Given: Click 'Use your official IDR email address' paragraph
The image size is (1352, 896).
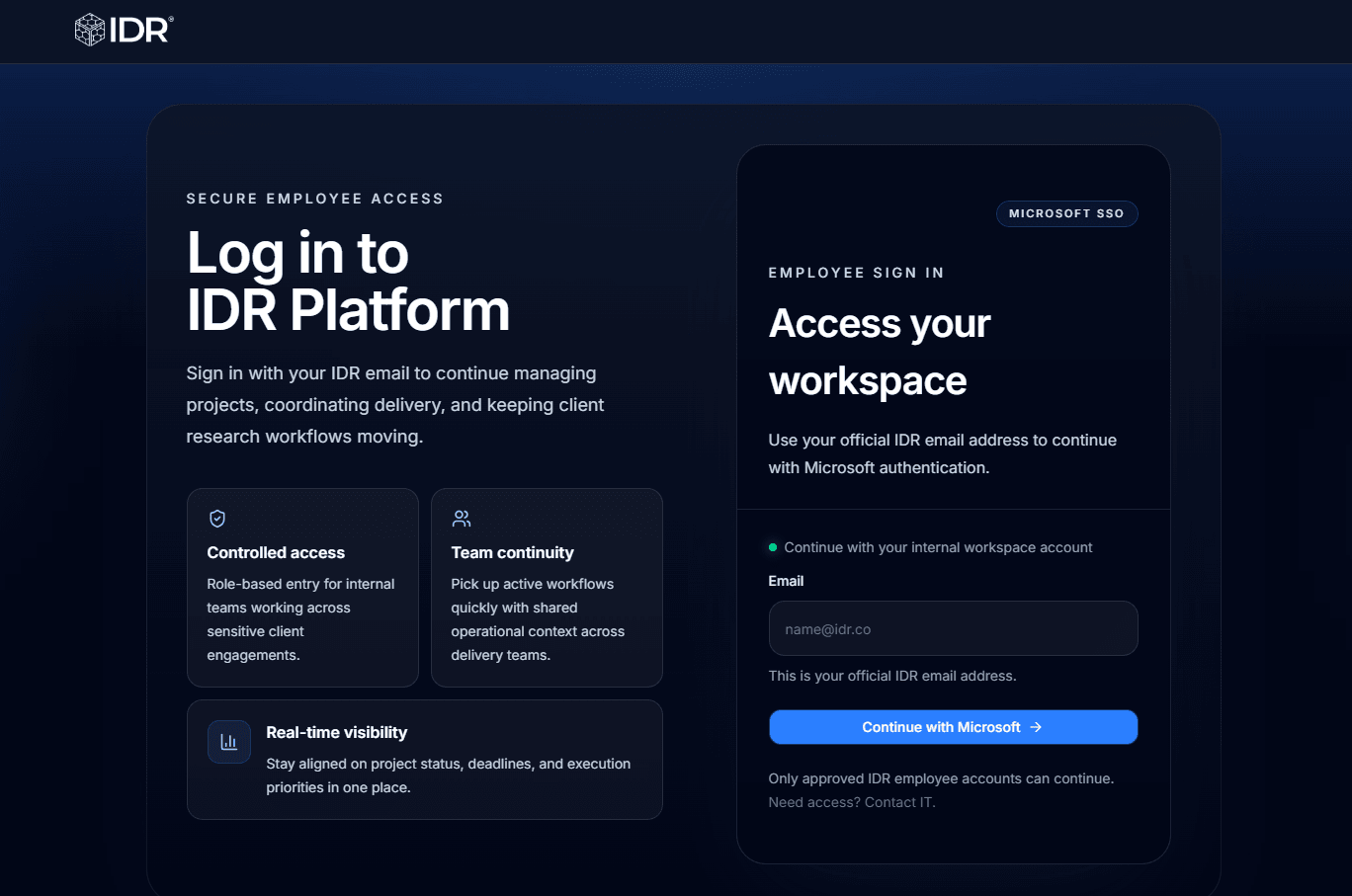Looking at the screenshot, I should (943, 453).
